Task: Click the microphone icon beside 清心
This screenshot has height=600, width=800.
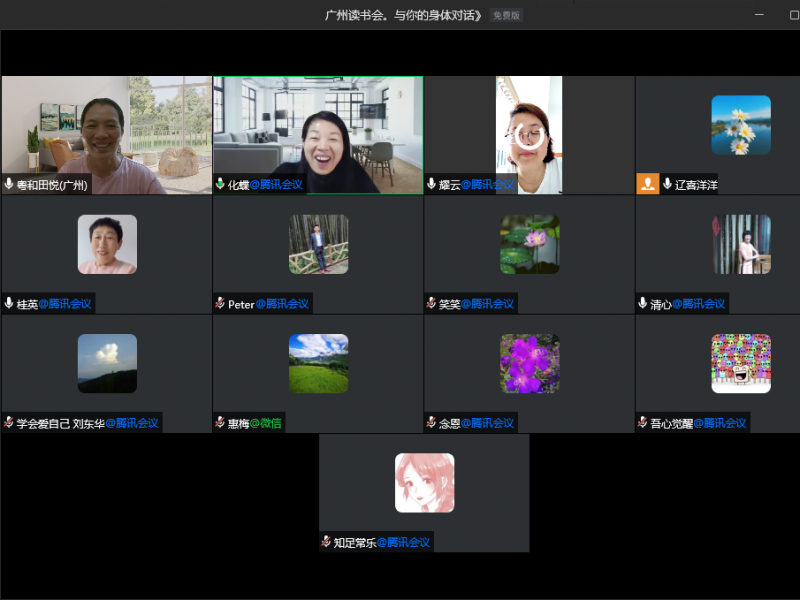Action: tap(643, 304)
